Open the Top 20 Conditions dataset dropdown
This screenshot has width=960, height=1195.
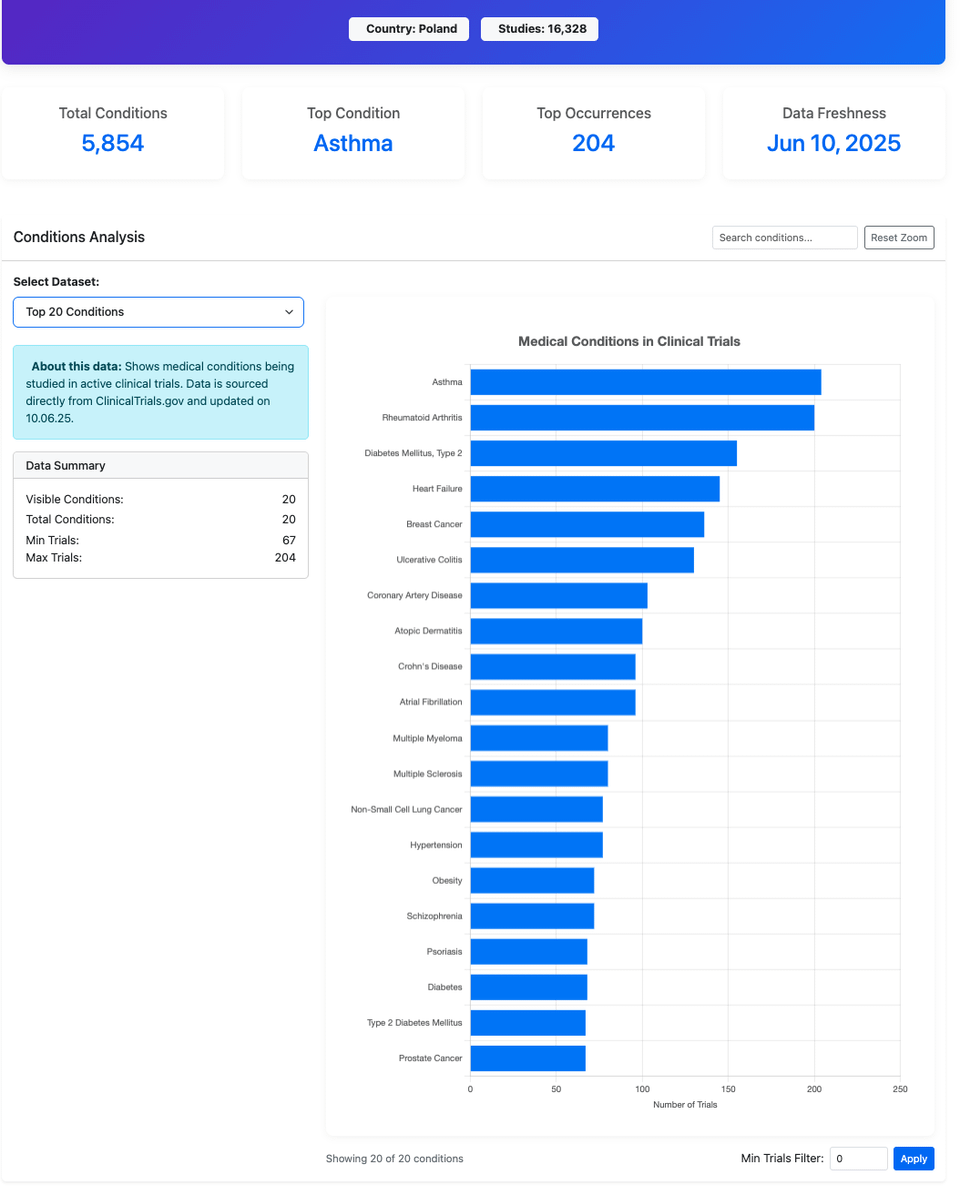(x=158, y=312)
